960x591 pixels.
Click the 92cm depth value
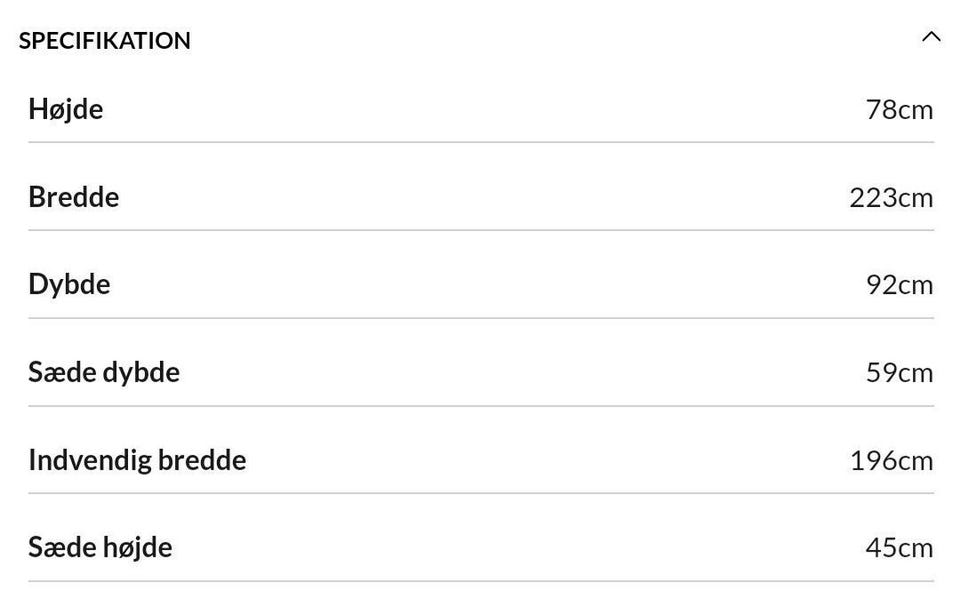pos(899,285)
